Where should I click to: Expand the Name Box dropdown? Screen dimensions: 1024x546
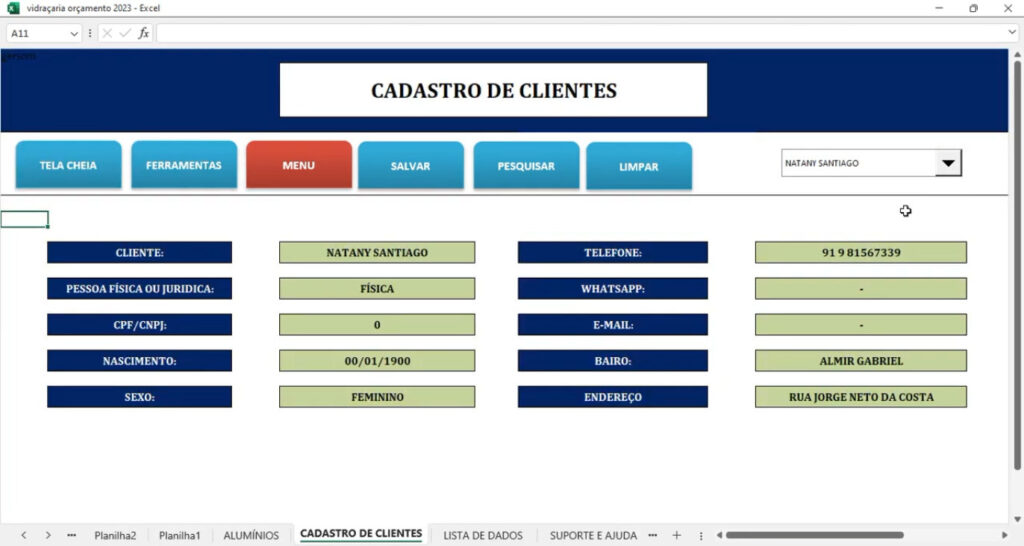click(74, 33)
